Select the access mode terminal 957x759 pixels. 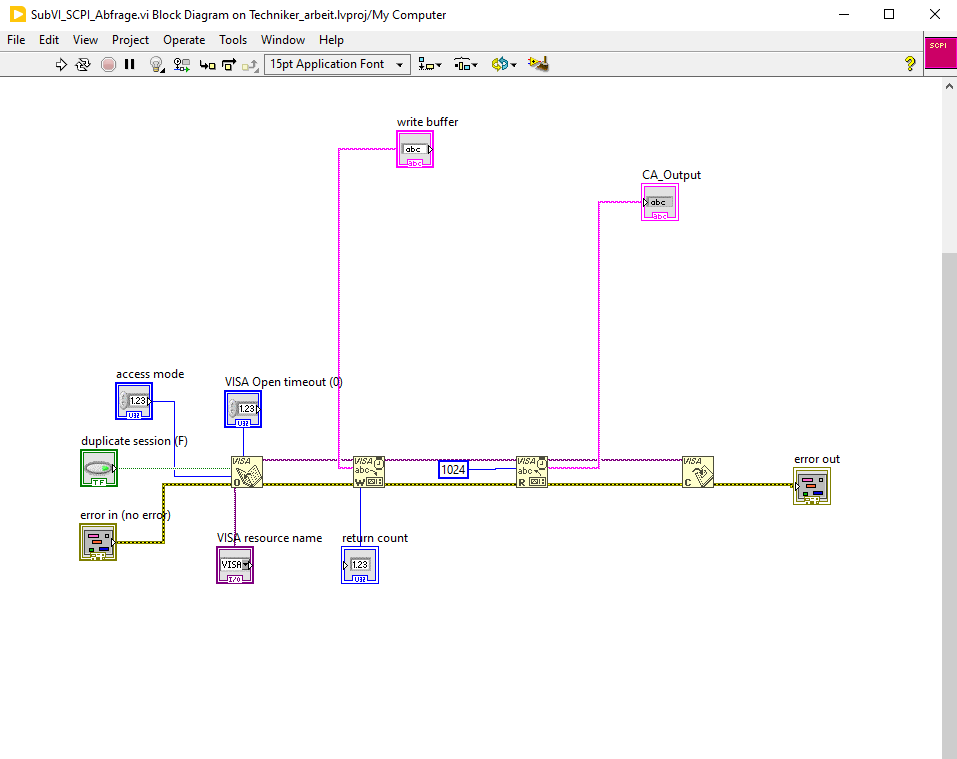click(134, 401)
